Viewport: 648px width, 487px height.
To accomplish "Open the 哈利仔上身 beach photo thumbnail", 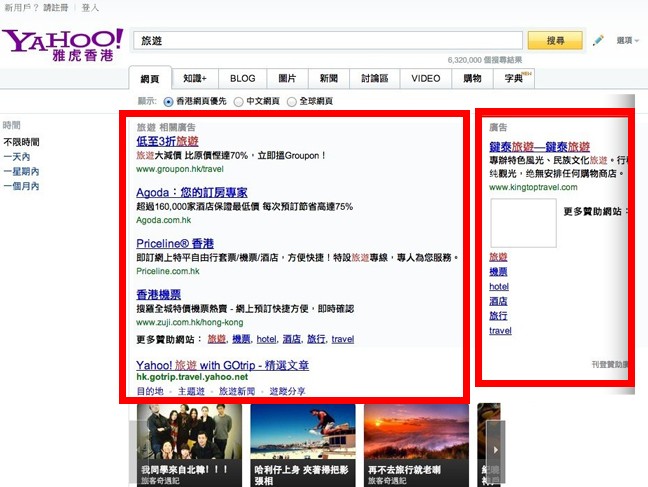I will [303, 445].
